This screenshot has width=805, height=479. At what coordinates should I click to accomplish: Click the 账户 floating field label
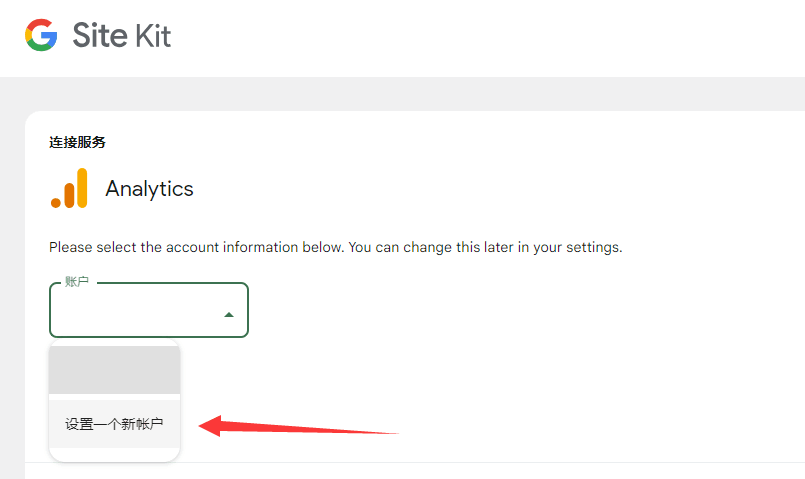click(77, 282)
